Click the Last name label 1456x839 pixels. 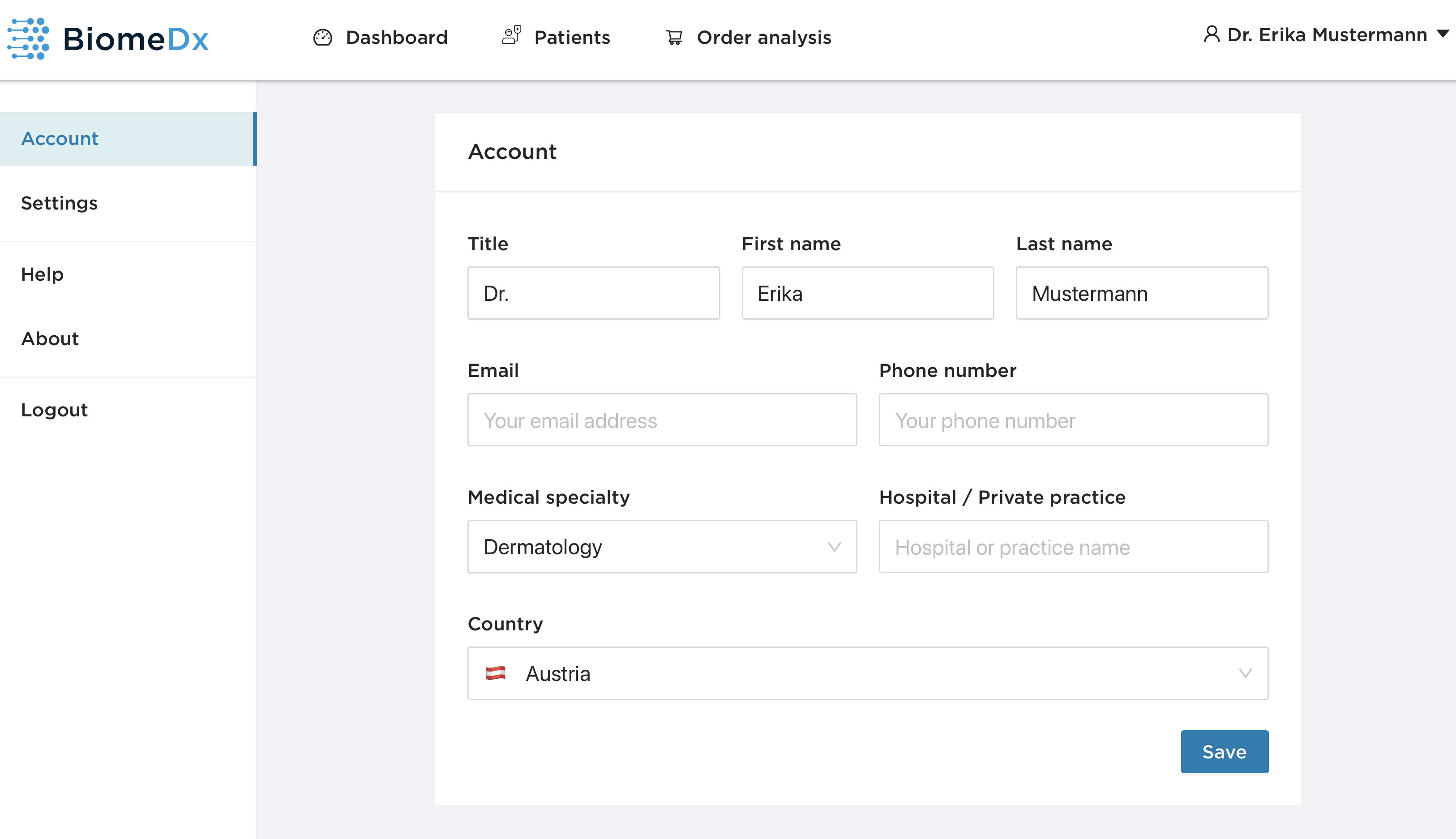(1064, 244)
